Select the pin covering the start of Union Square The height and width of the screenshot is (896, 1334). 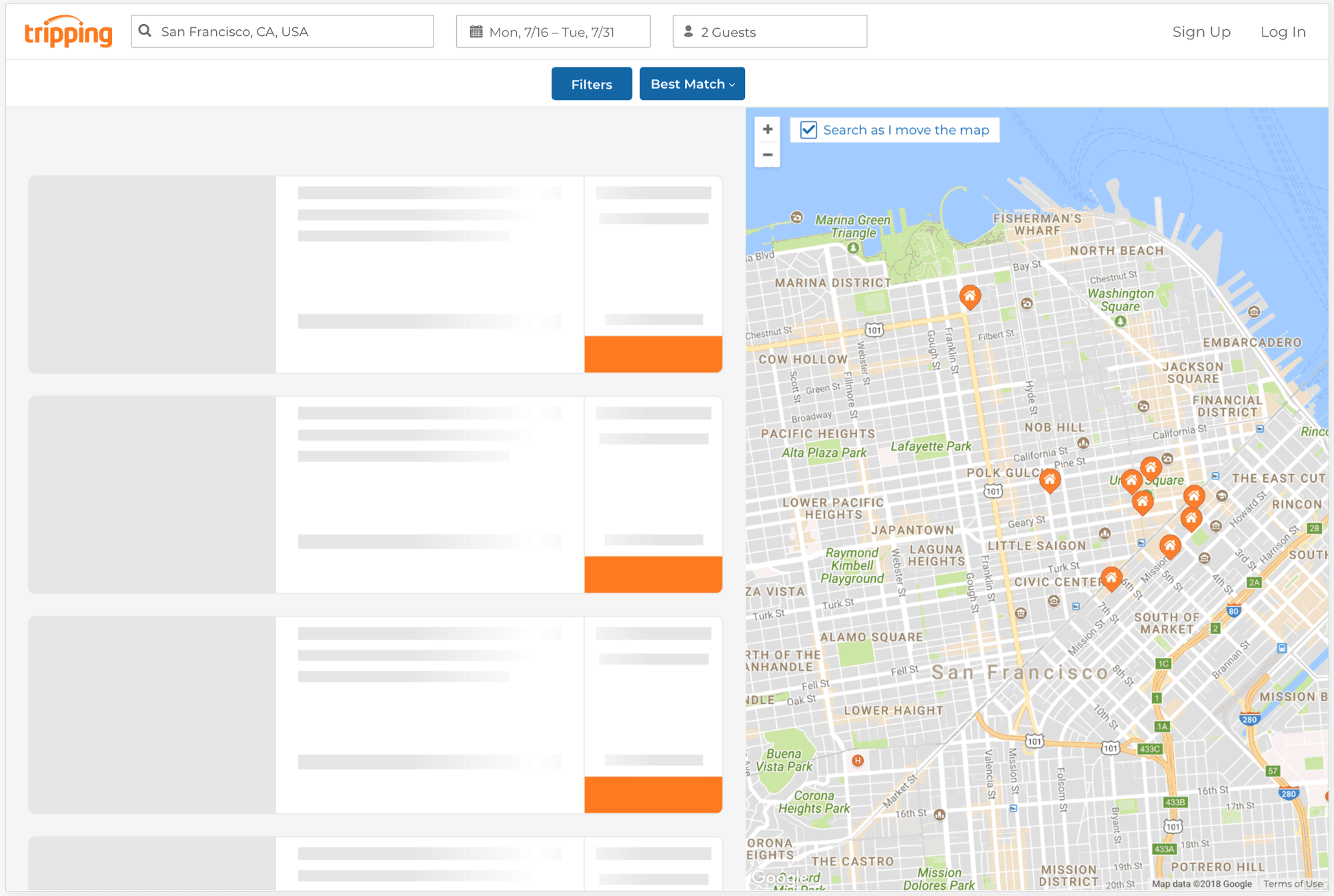pyautogui.click(x=1131, y=481)
